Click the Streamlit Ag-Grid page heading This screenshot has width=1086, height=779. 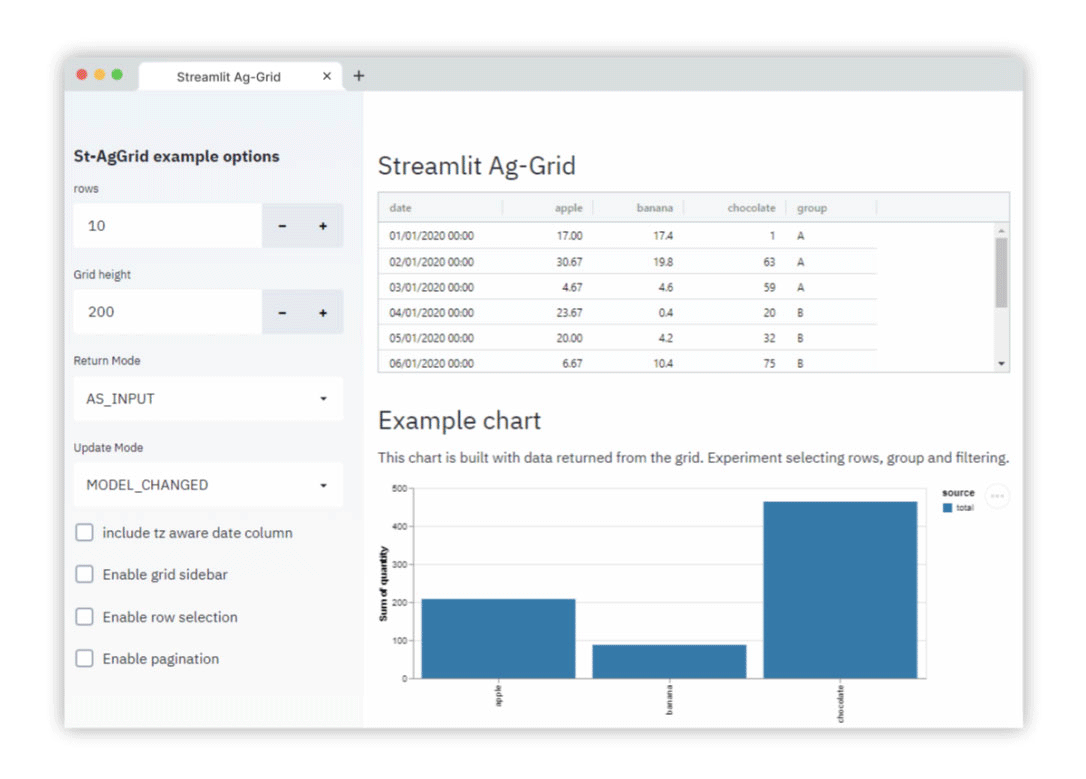[477, 166]
